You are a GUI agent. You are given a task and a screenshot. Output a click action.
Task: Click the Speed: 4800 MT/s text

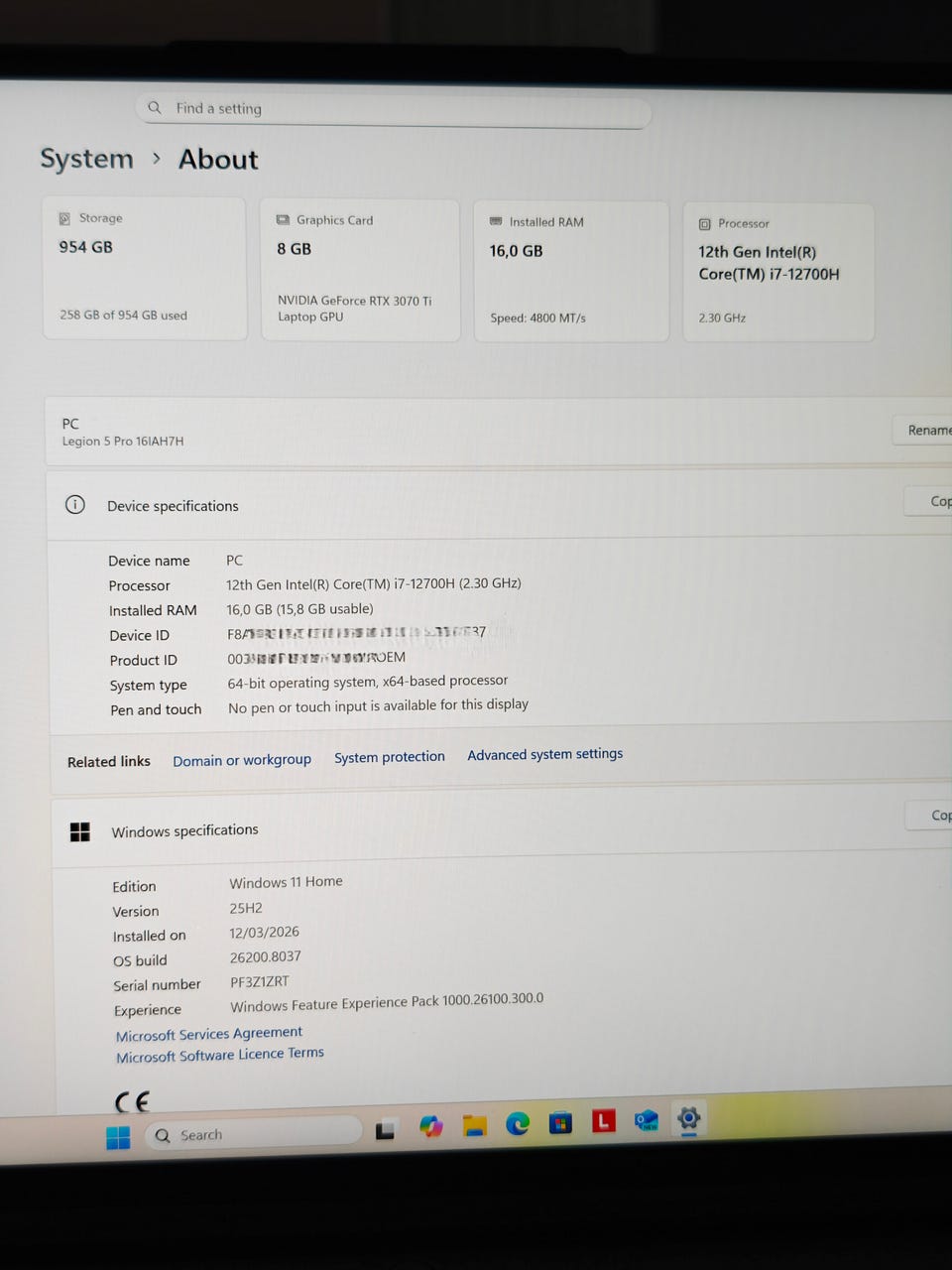tap(538, 317)
